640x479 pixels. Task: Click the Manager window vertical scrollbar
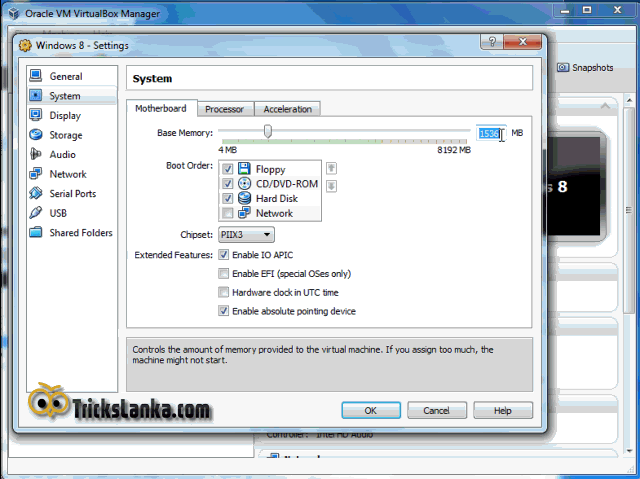point(629,210)
